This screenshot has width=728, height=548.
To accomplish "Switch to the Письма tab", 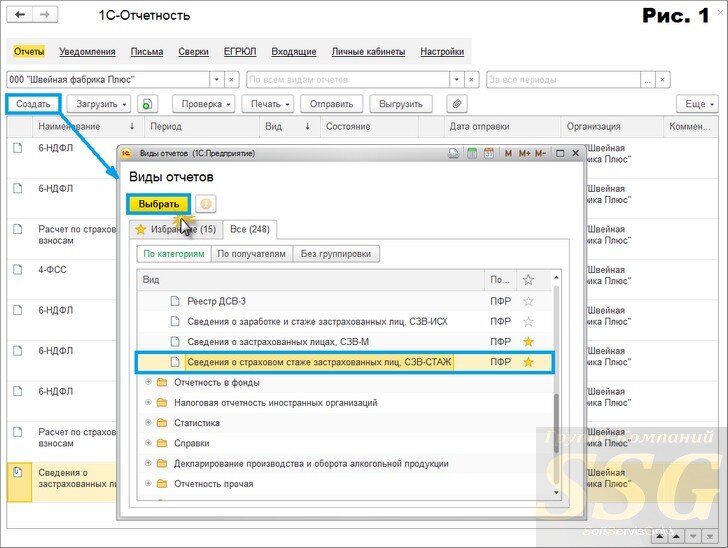I will pos(147,52).
